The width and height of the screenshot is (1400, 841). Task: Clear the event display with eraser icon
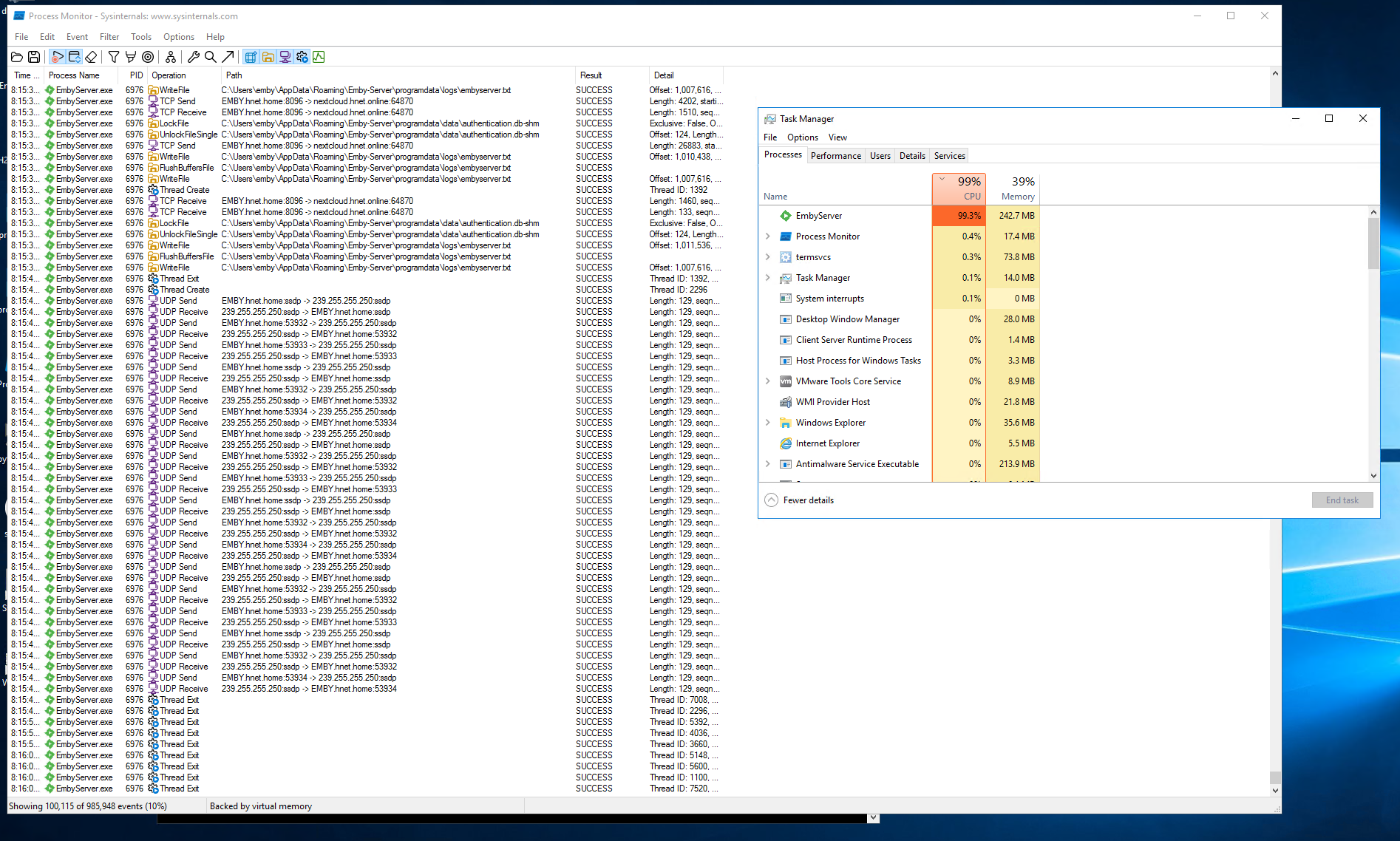(91, 57)
